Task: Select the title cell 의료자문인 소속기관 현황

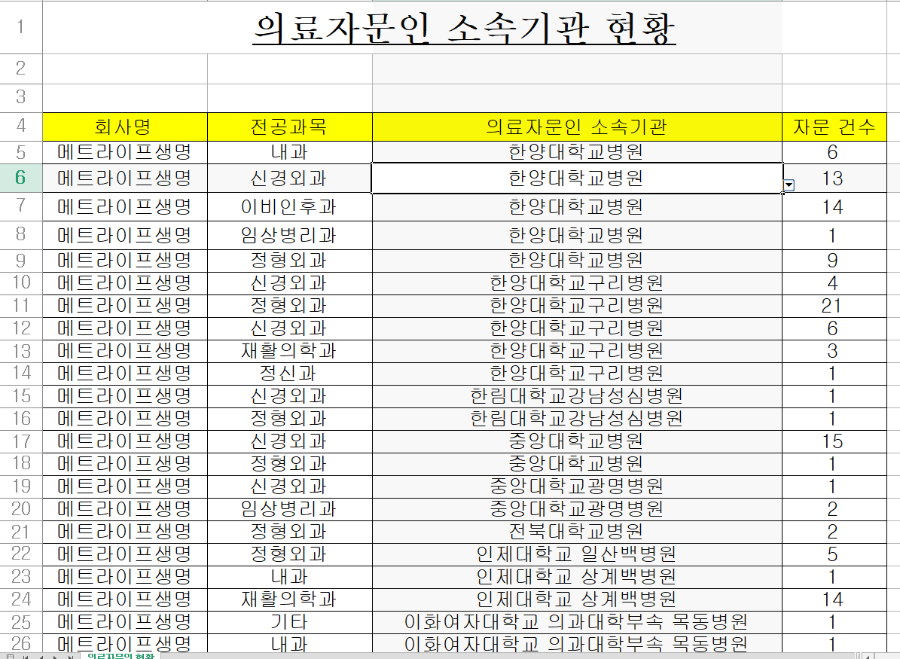Action: [464, 28]
